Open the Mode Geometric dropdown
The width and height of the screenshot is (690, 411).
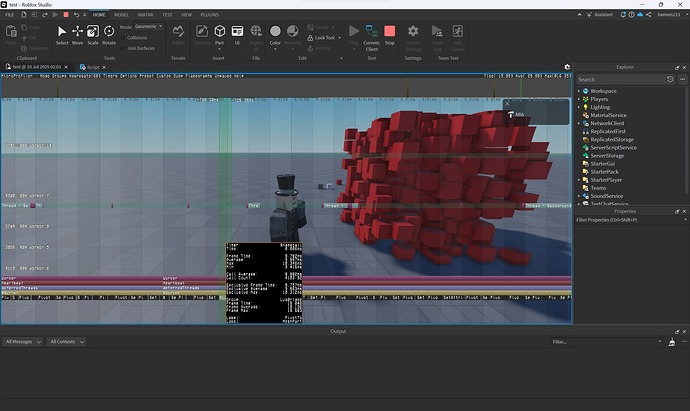pyautogui.click(x=148, y=27)
